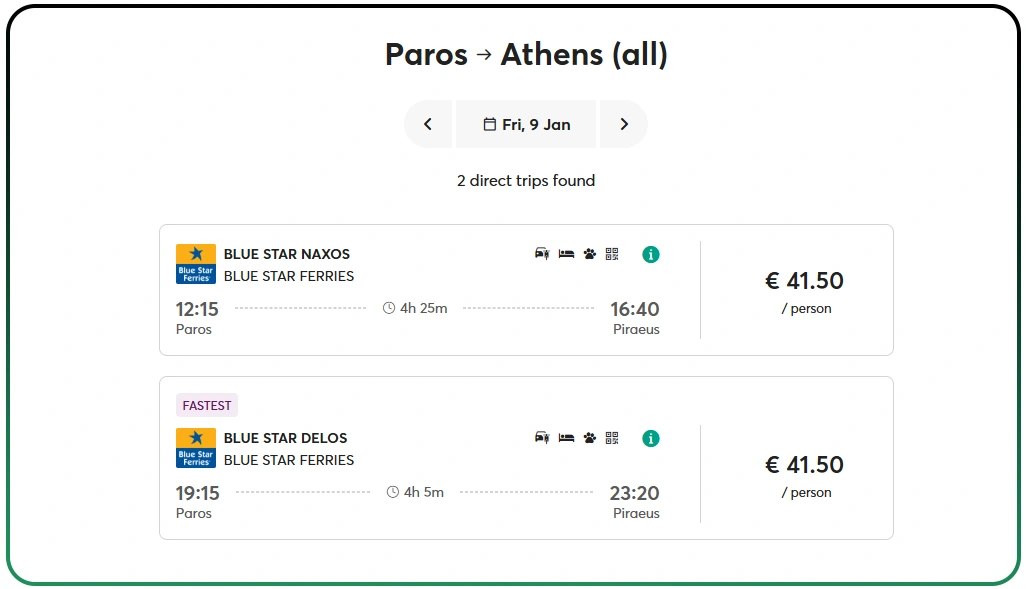Click the pet paw icon on Blue Star Delos

(x=590, y=438)
